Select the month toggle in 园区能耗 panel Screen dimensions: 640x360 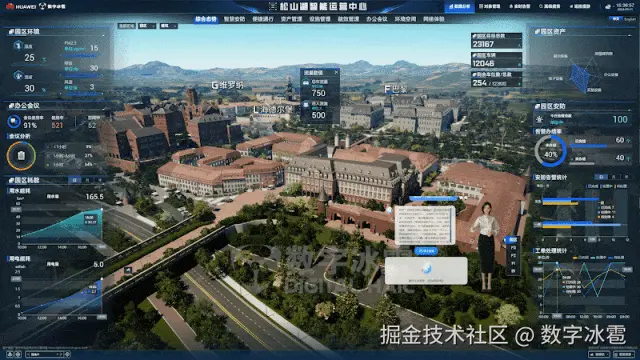coord(87,180)
